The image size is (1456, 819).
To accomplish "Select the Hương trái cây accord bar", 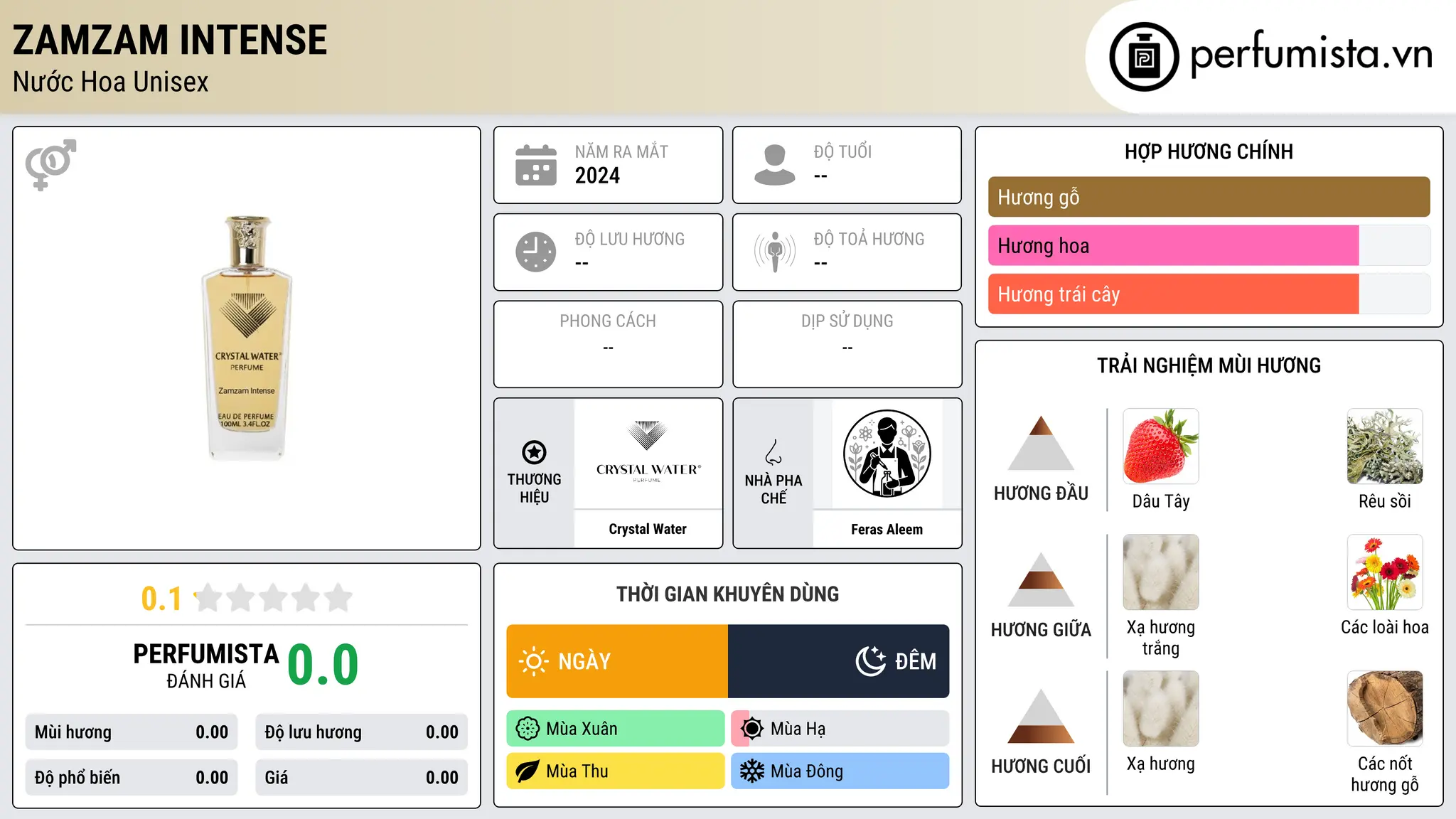I will [1209, 294].
